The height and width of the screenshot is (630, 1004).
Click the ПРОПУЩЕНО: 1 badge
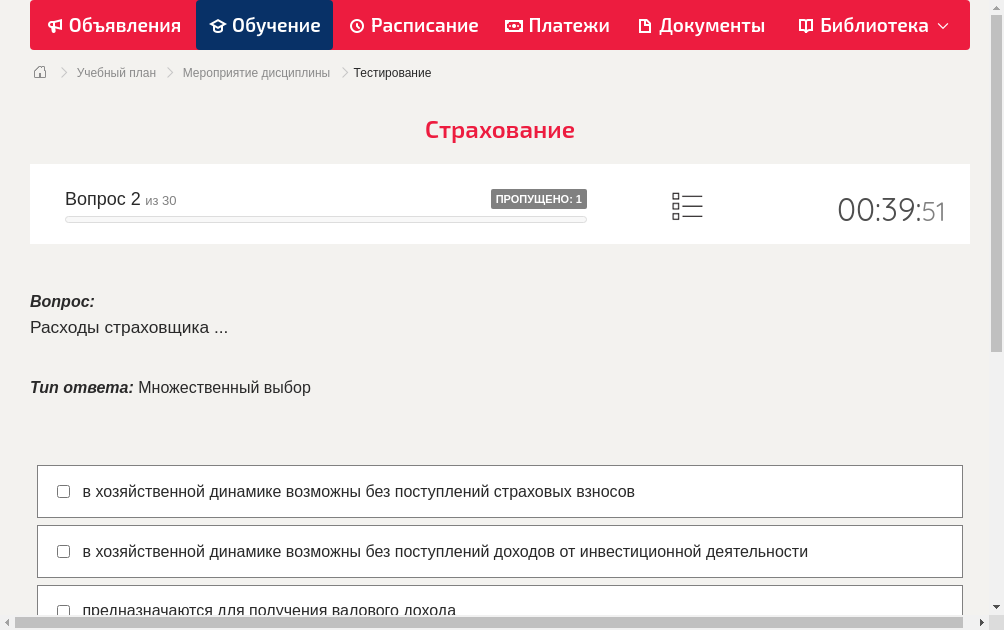coord(538,199)
